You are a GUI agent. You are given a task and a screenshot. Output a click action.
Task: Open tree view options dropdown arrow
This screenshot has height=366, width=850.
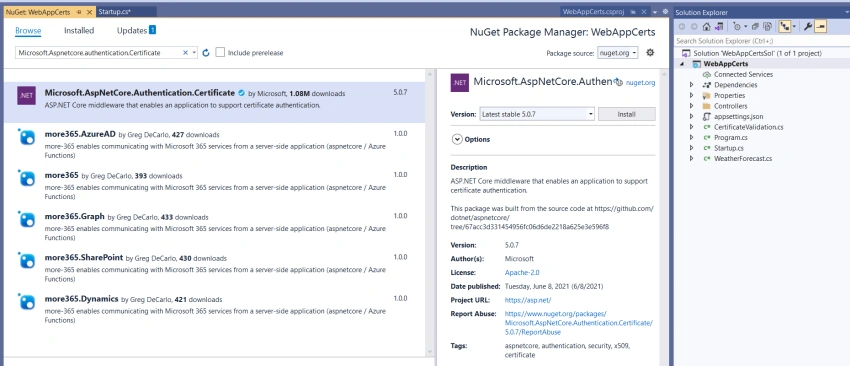(794, 26)
